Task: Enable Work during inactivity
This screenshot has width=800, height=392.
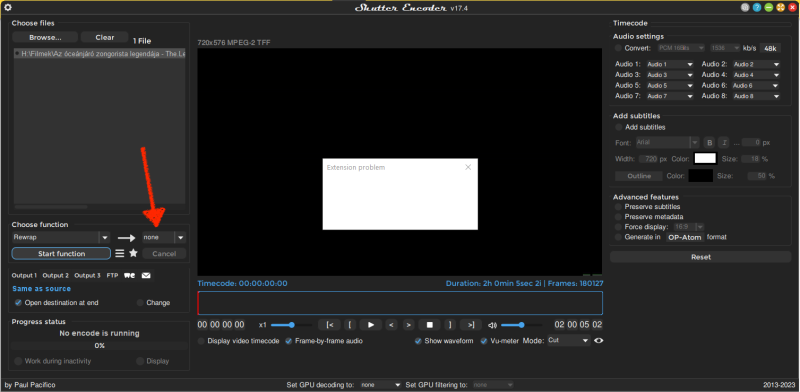Action: [18, 361]
